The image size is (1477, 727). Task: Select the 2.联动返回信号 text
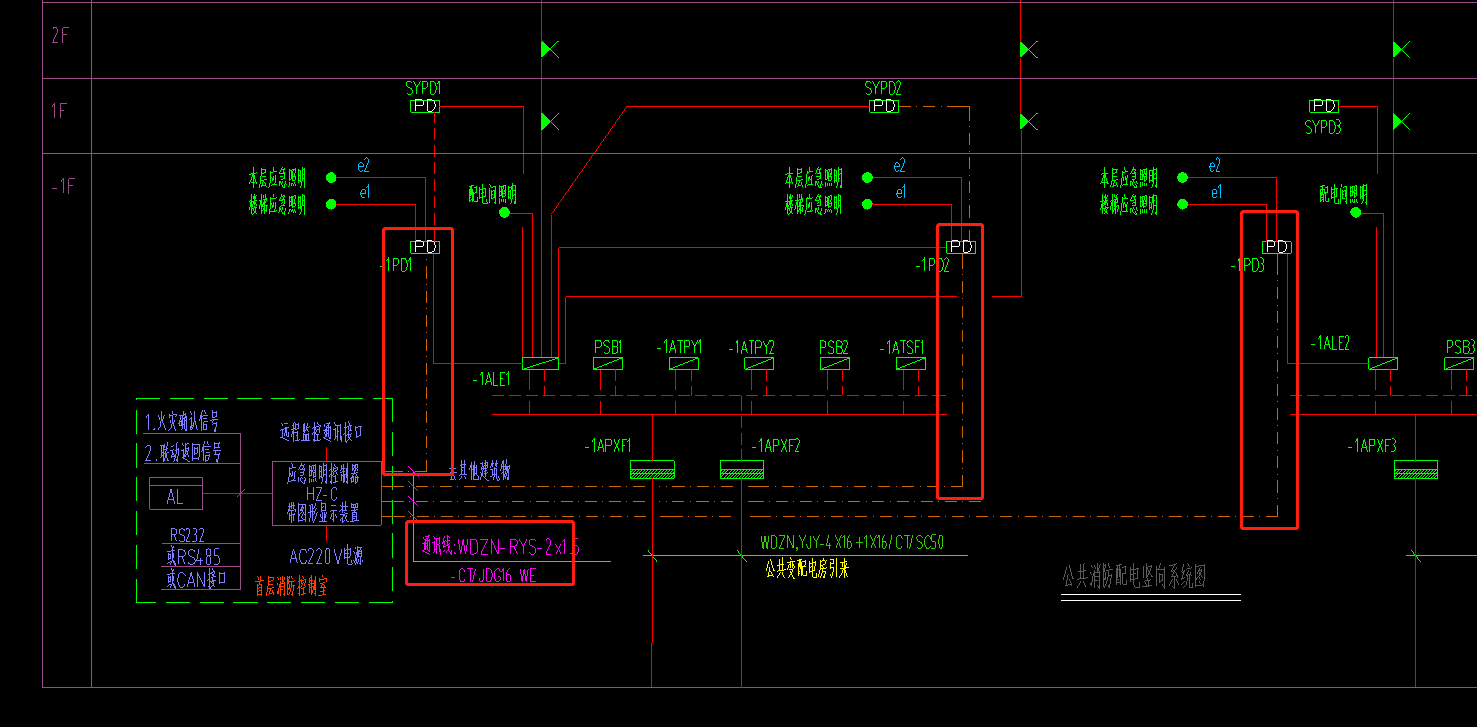pos(182,452)
